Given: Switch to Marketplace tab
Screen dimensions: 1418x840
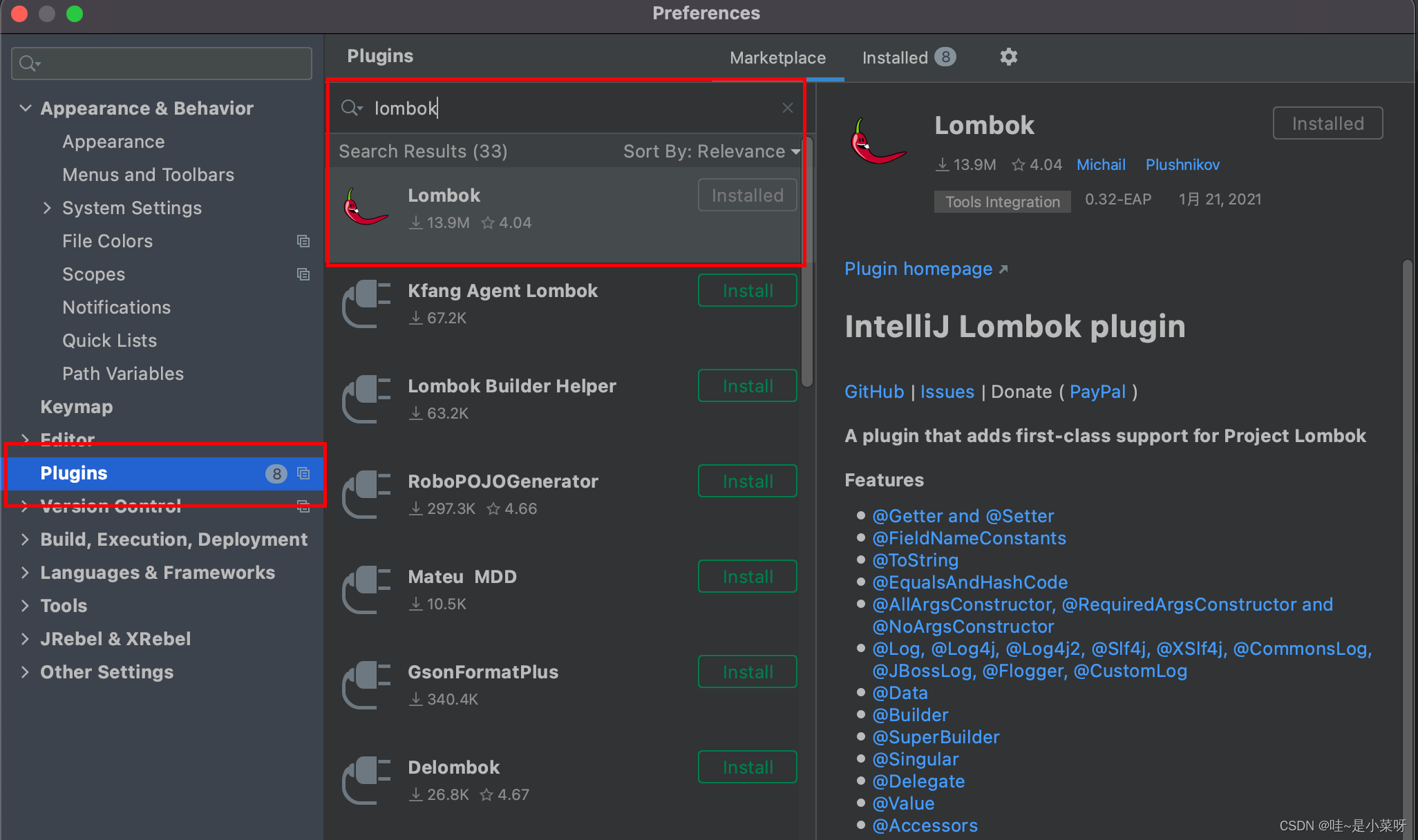Looking at the screenshot, I should point(777,58).
